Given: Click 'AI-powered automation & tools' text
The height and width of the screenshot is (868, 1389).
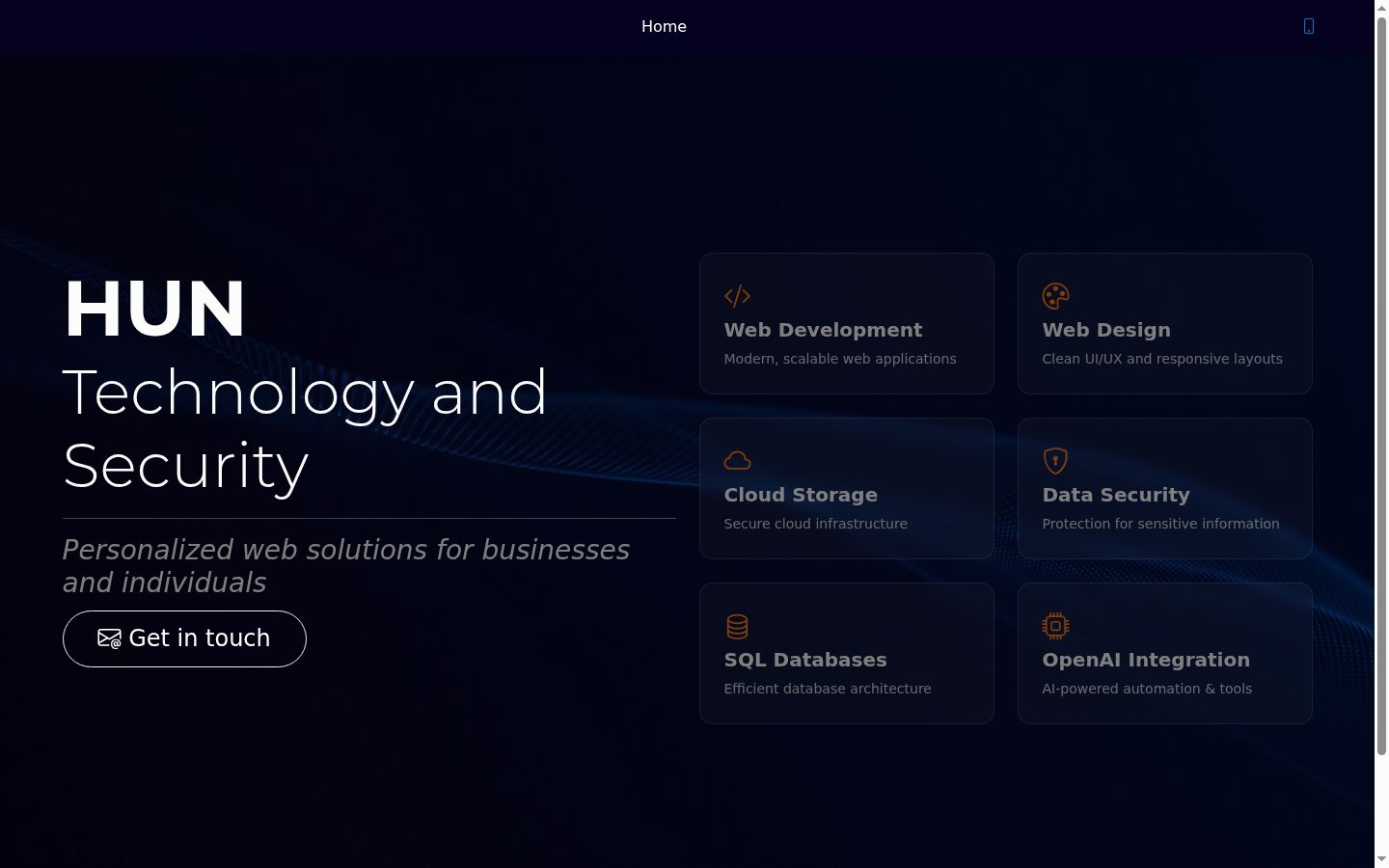Looking at the screenshot, I should (x=1147, y=689).
